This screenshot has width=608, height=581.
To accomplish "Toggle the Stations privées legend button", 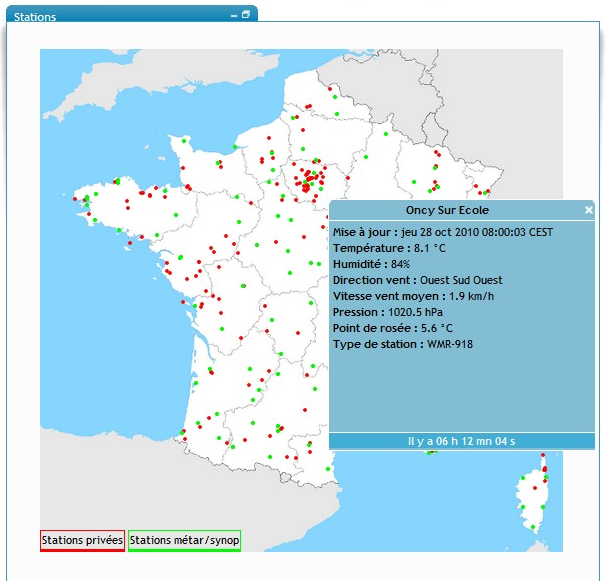I will pos(82,540).
